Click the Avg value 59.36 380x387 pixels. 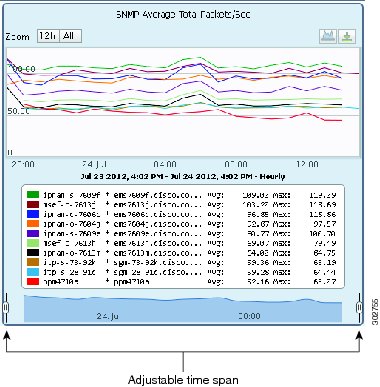[x=258, y=262]
